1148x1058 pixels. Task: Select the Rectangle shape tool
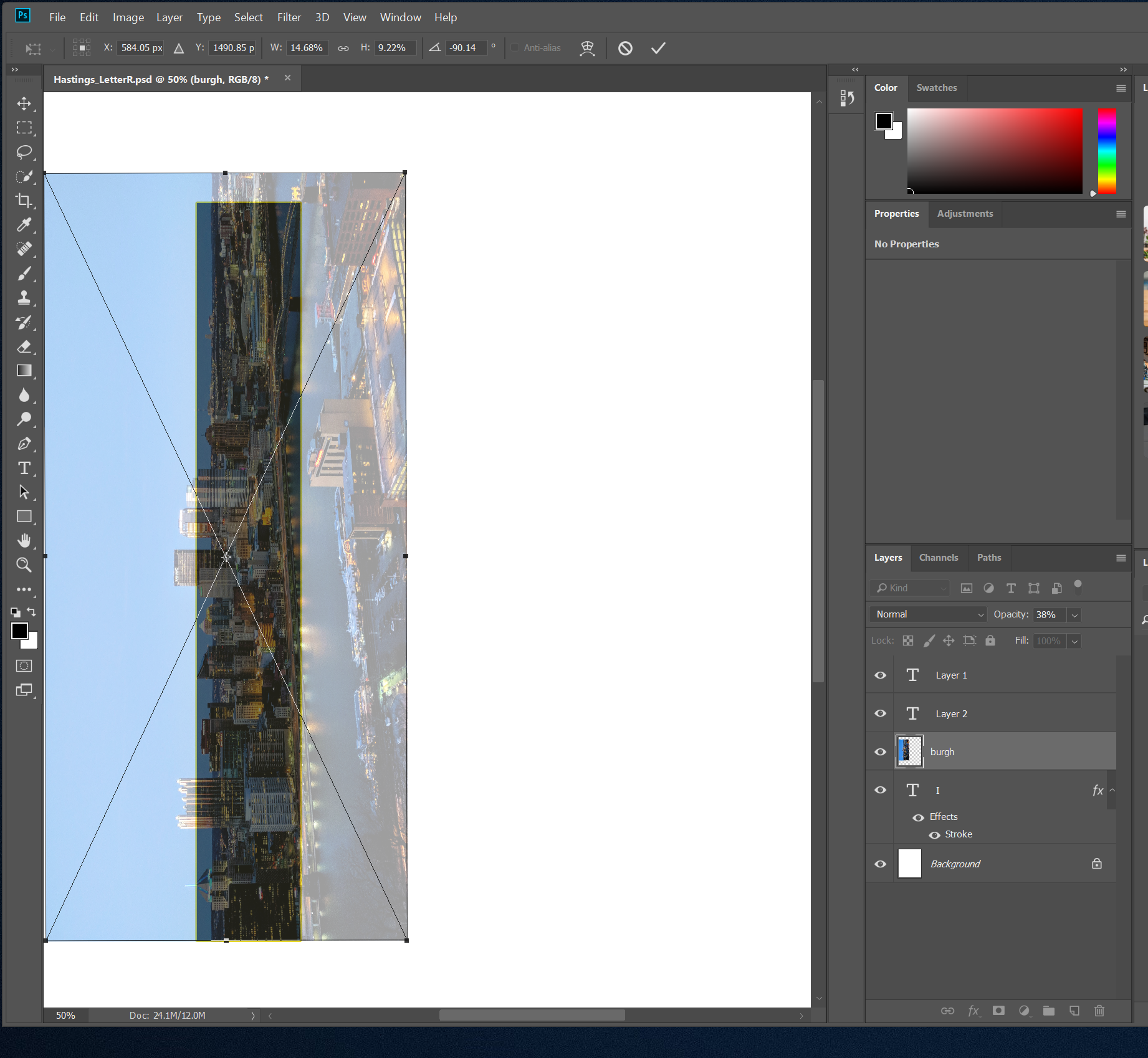pyautogui.click(x=24, y=517)
